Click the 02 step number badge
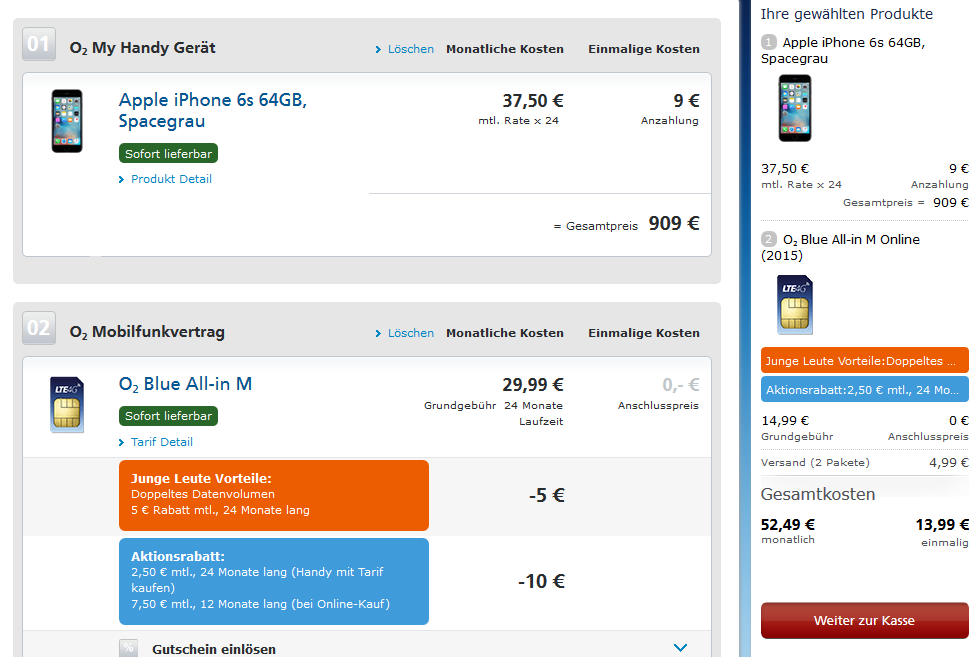The width and height of the screenshot is (976, 657). pyautogui.click(x=39, y=328)
